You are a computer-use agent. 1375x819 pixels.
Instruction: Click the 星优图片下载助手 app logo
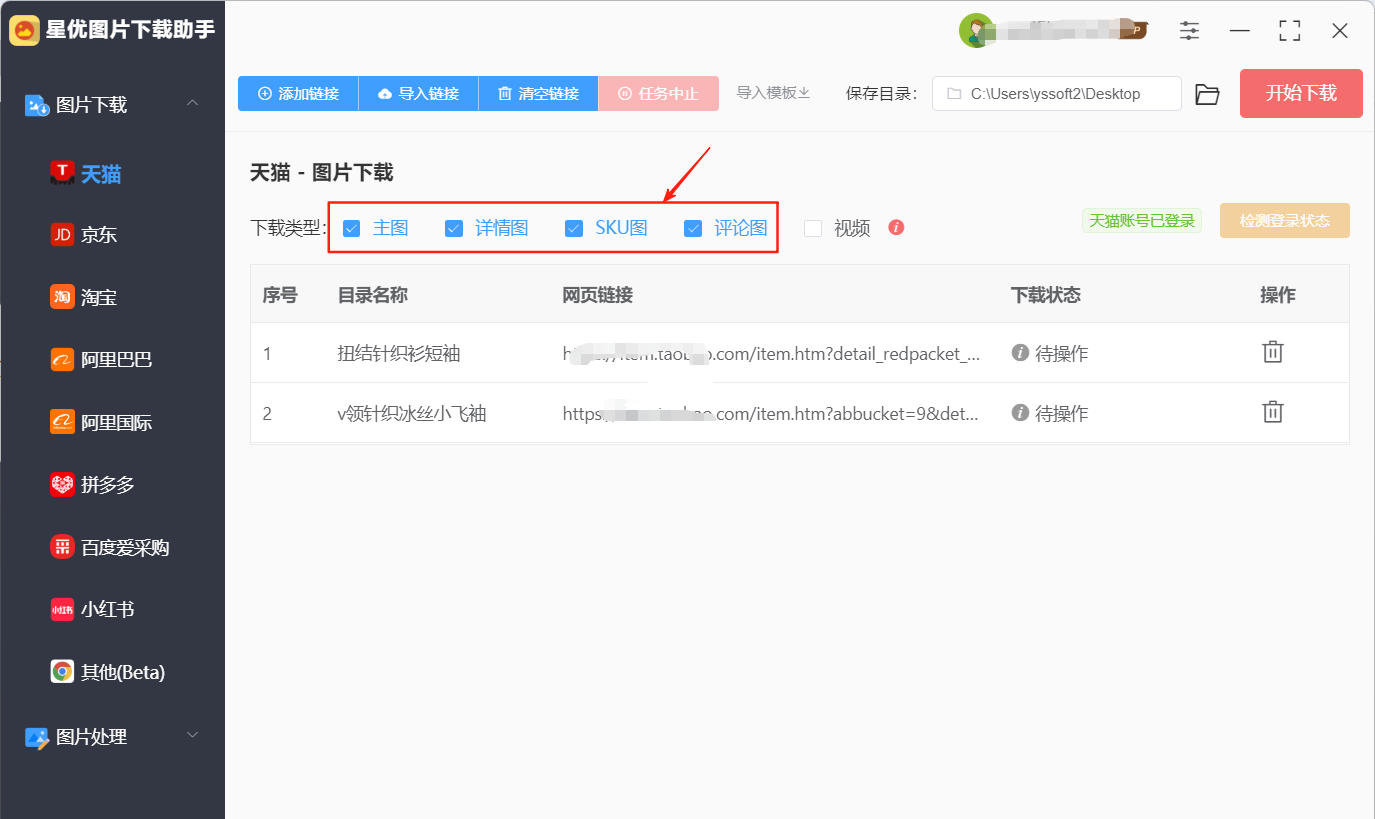pos(25,30)
